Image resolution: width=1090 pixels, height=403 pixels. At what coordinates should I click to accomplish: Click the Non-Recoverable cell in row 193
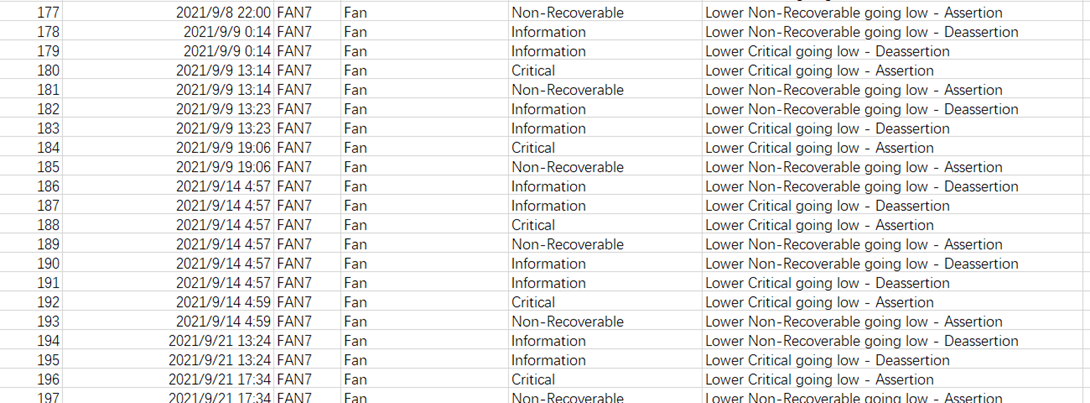click(x=567, y=322)
